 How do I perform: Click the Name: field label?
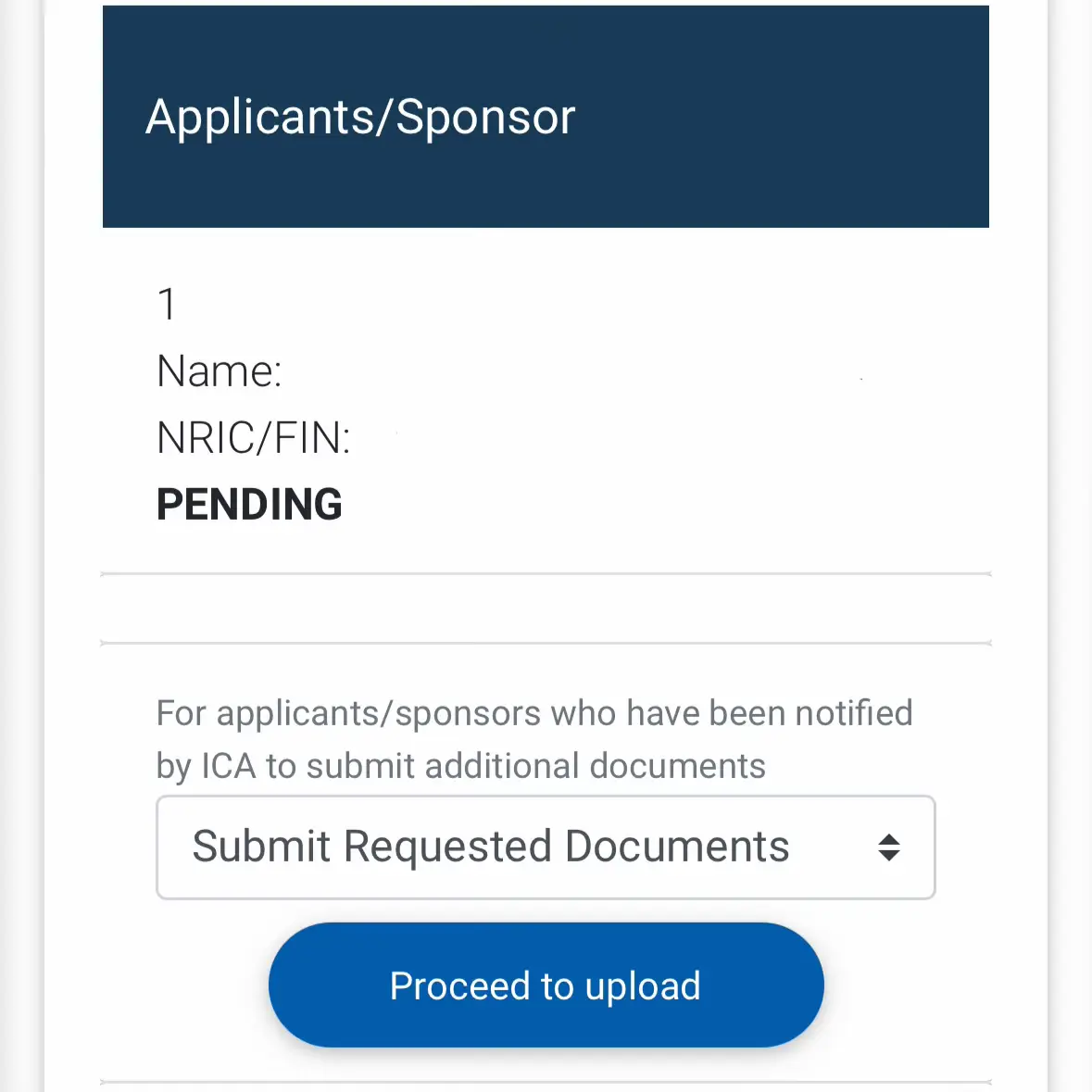(219, 370)
